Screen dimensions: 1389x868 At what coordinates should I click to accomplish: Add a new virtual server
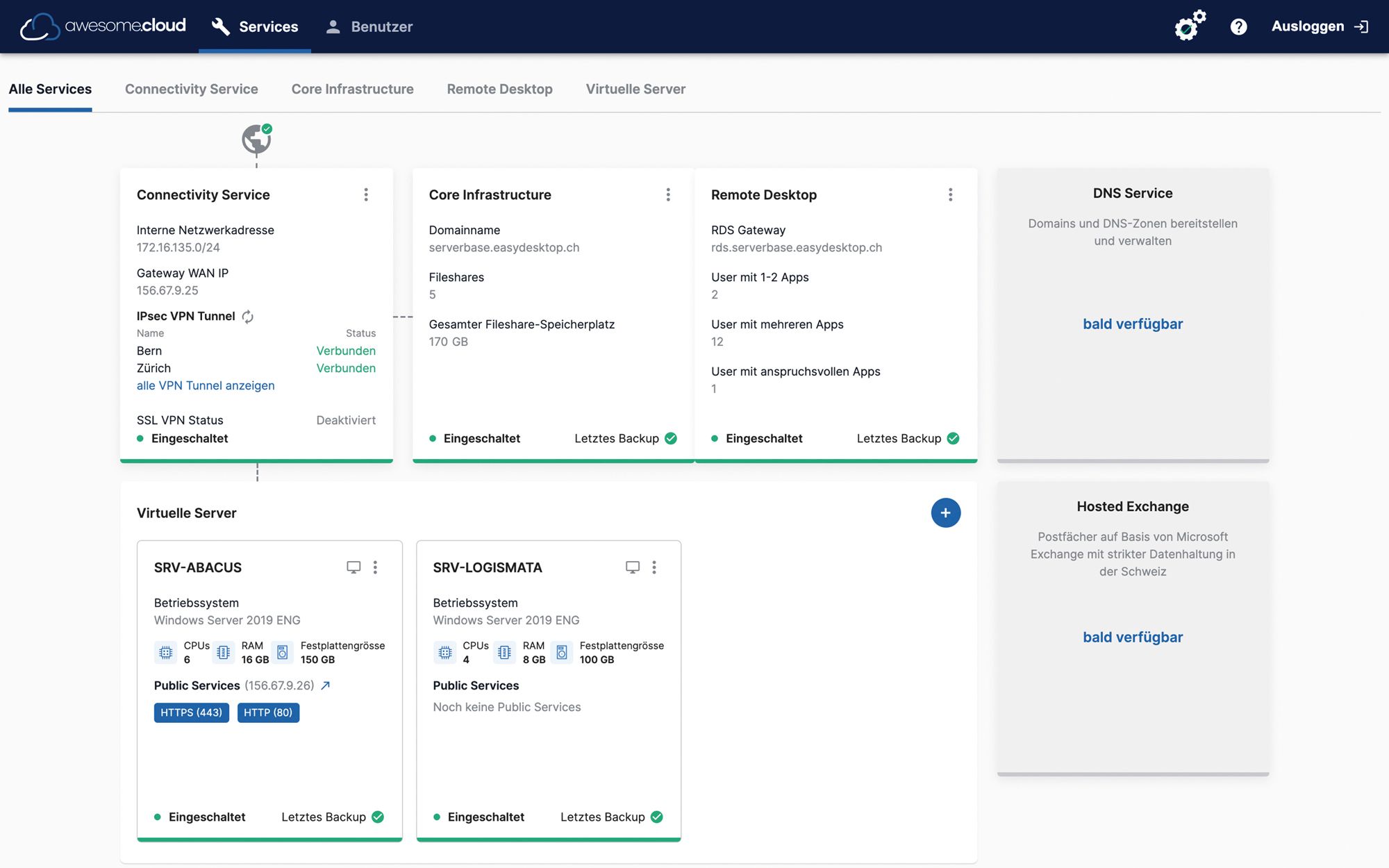(945, 512)
